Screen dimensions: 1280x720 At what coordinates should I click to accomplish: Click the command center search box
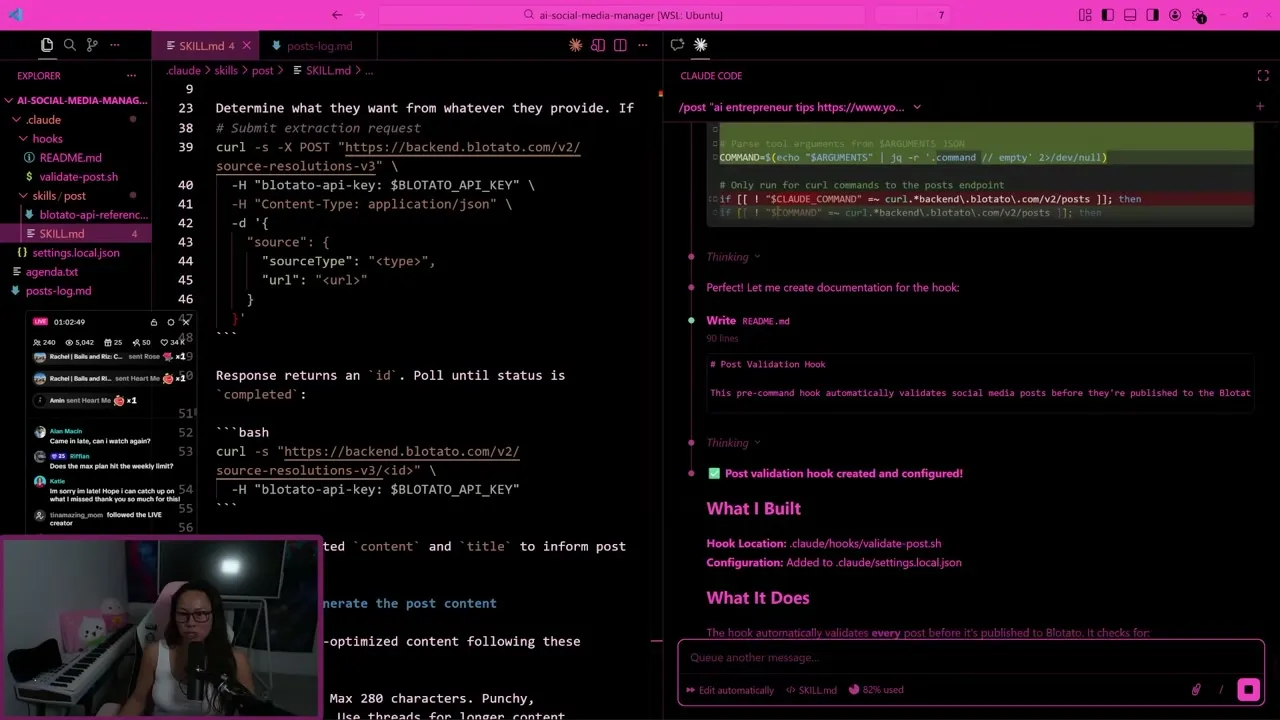click(622, 15)
